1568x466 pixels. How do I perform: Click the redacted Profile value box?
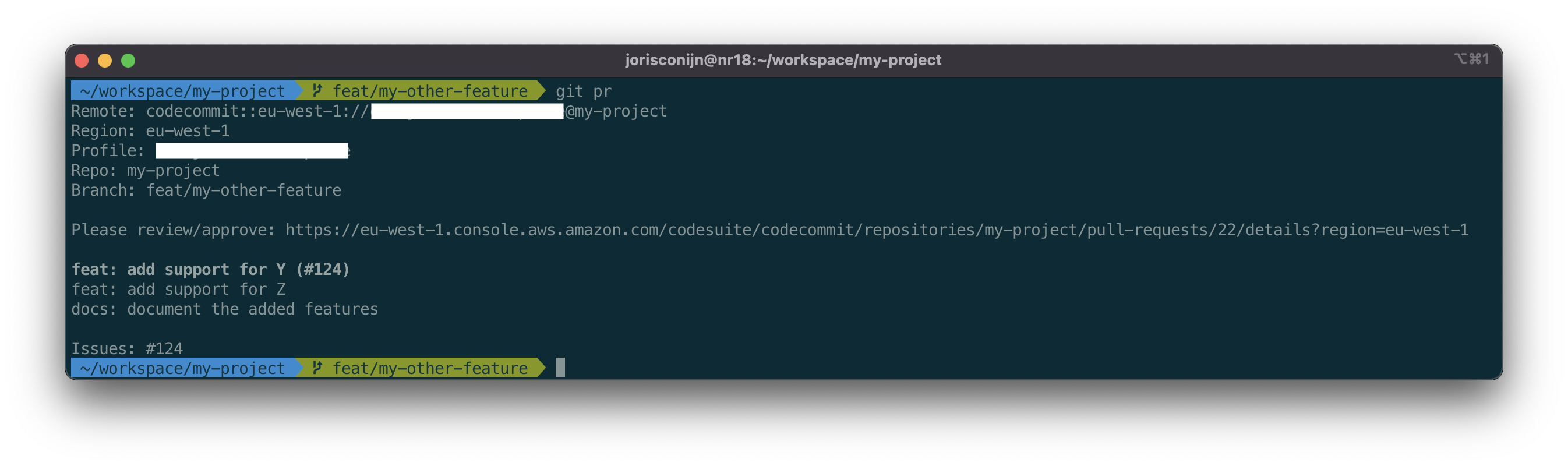click(x=252, y=150)
